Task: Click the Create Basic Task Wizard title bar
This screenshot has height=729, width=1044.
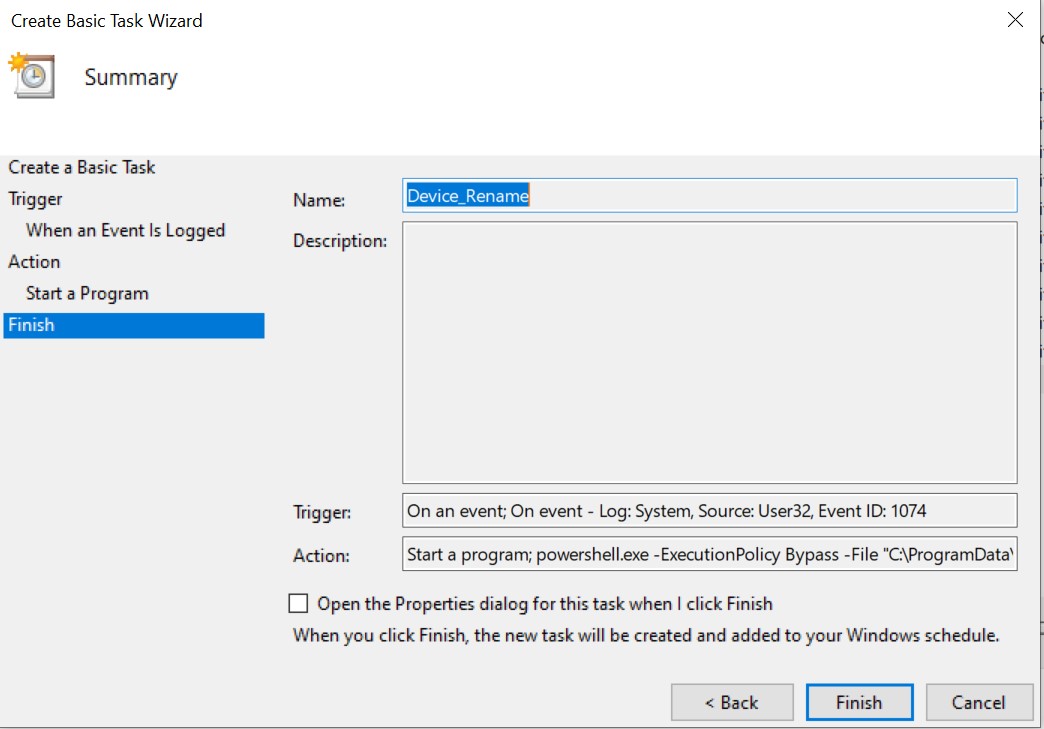Action: pyautogui.click(x=400, y=20)
